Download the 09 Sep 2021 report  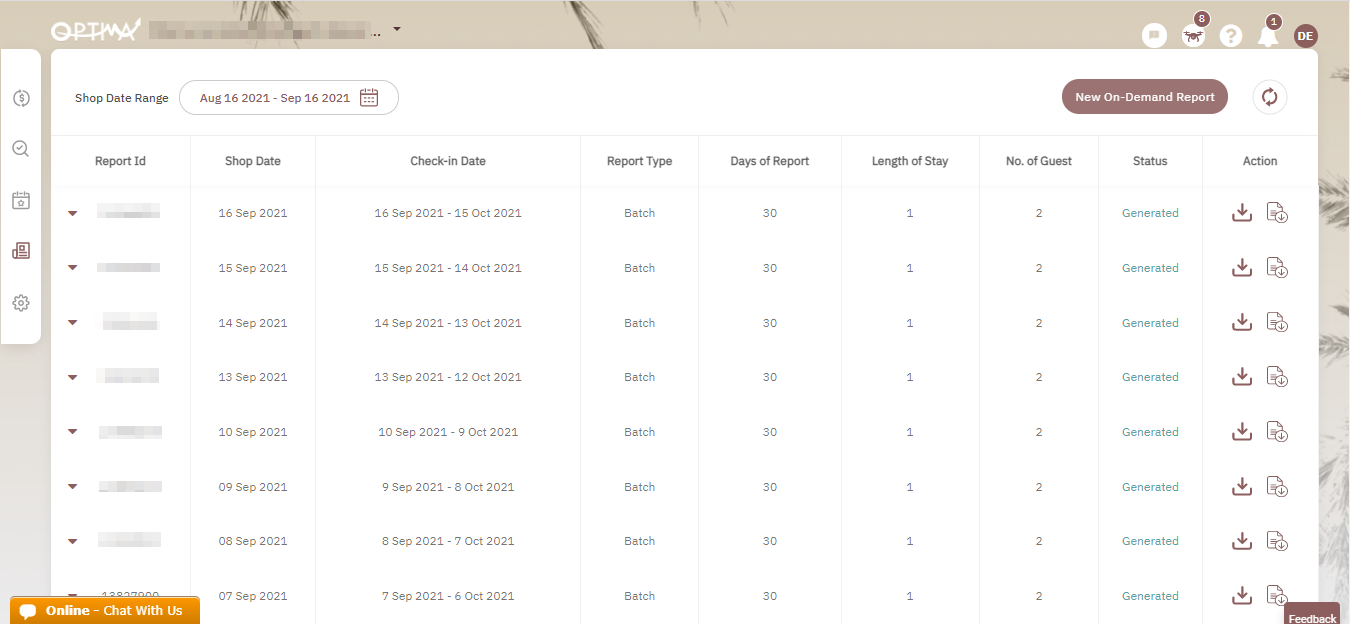1242,487
